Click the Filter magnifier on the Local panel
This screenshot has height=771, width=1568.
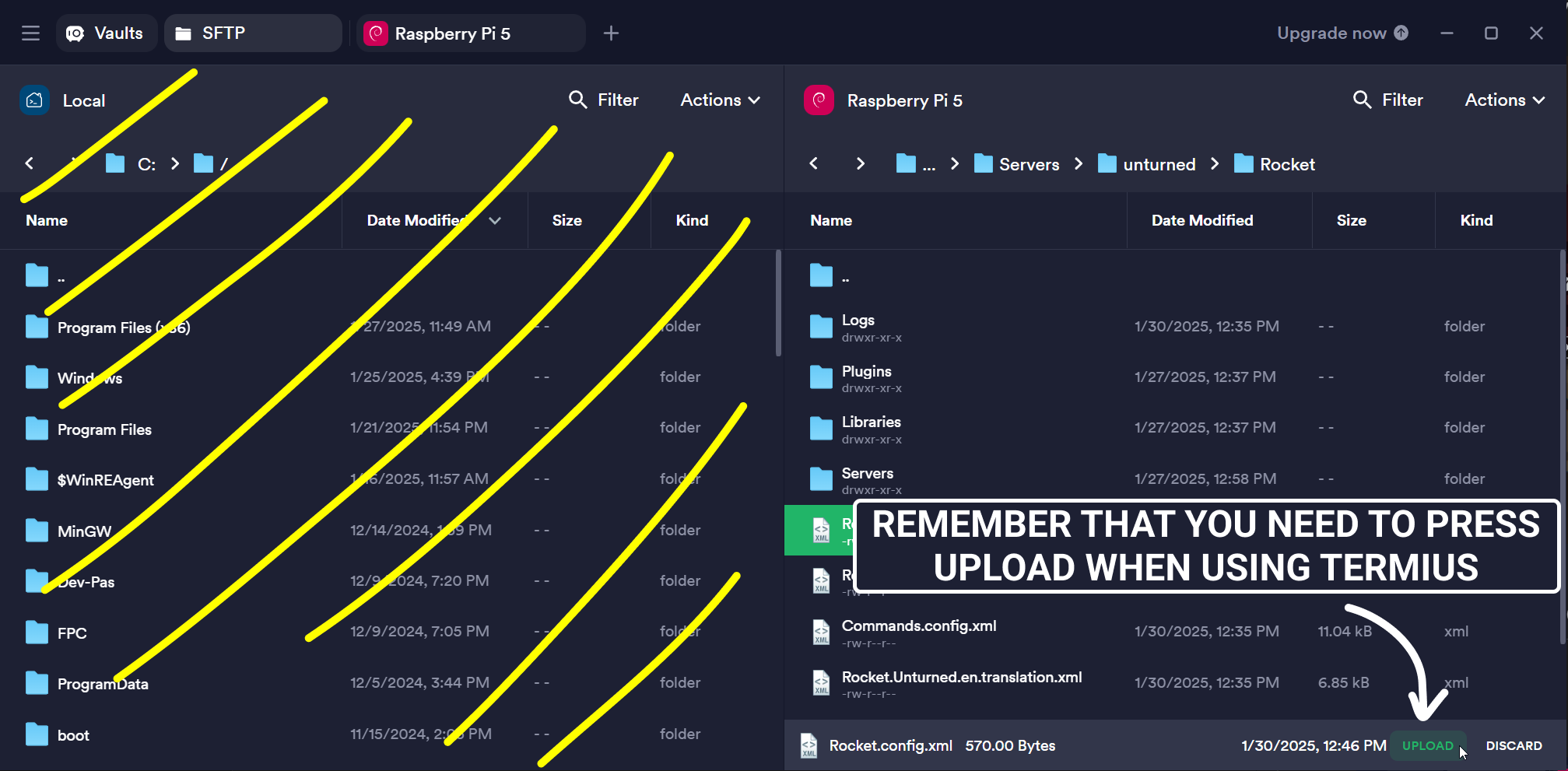pyautogui.click(x=577, y=100)
